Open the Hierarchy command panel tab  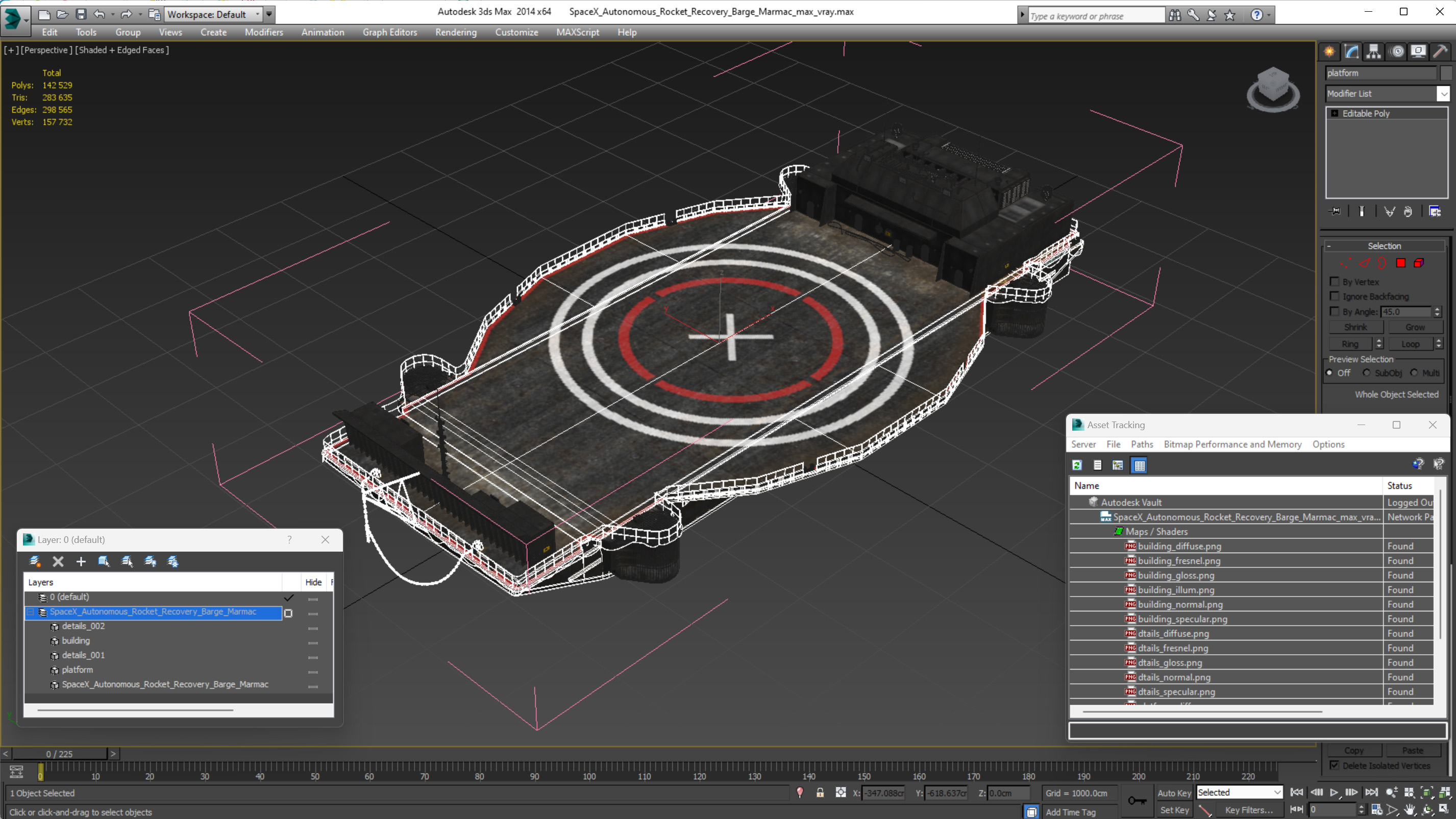(x=1373, y=52)
